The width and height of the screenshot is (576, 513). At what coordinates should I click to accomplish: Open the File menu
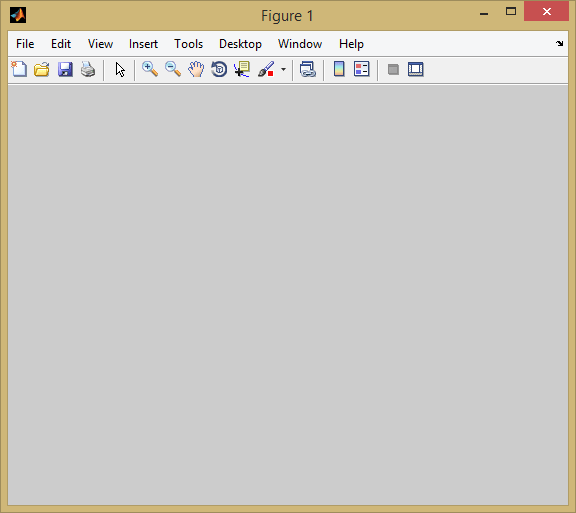25,44
